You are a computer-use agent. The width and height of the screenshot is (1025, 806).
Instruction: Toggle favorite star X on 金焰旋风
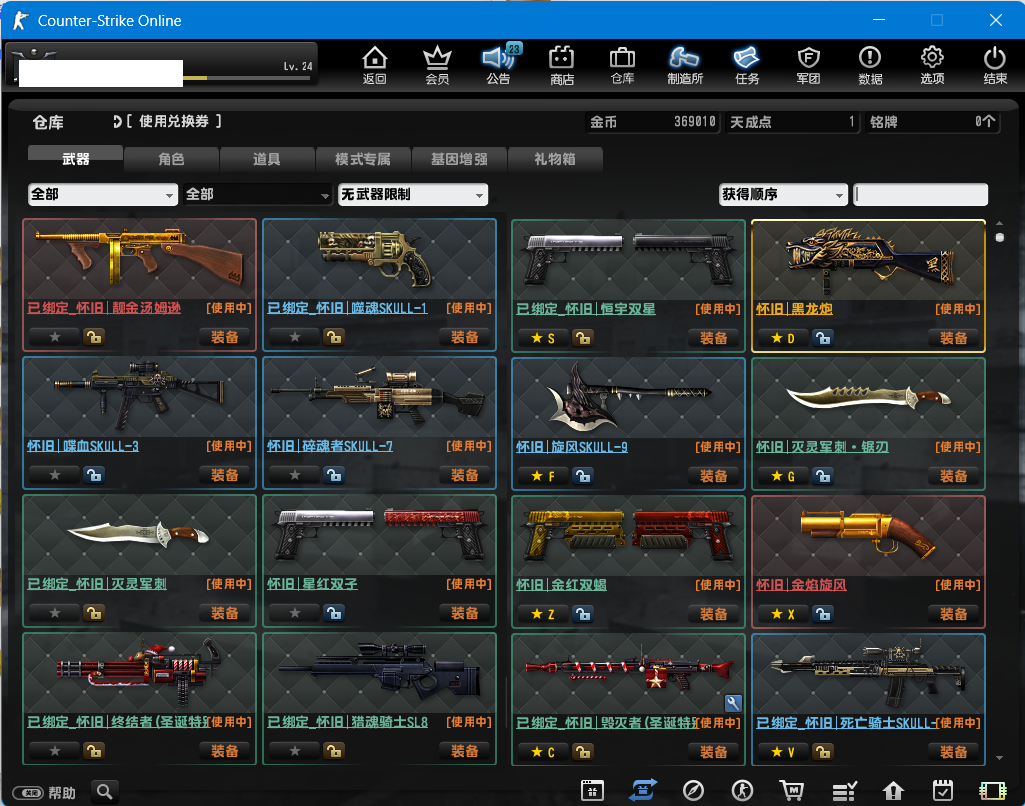tap(783, 614)
